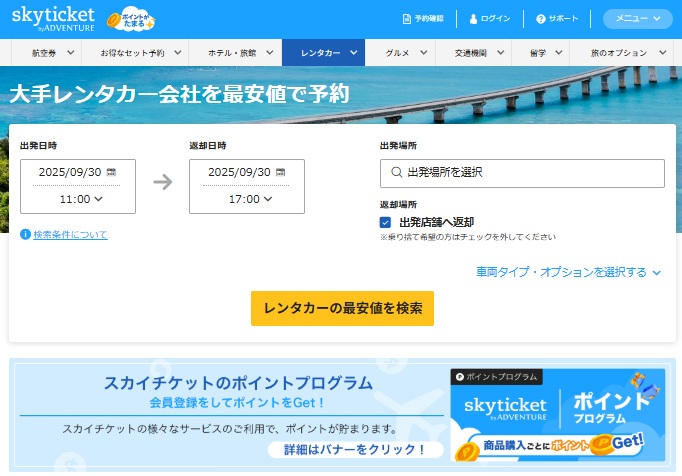This screenshot has width=682, height=476.
Task: Open the 留学 menu item
Action: [x=541, y=53]
